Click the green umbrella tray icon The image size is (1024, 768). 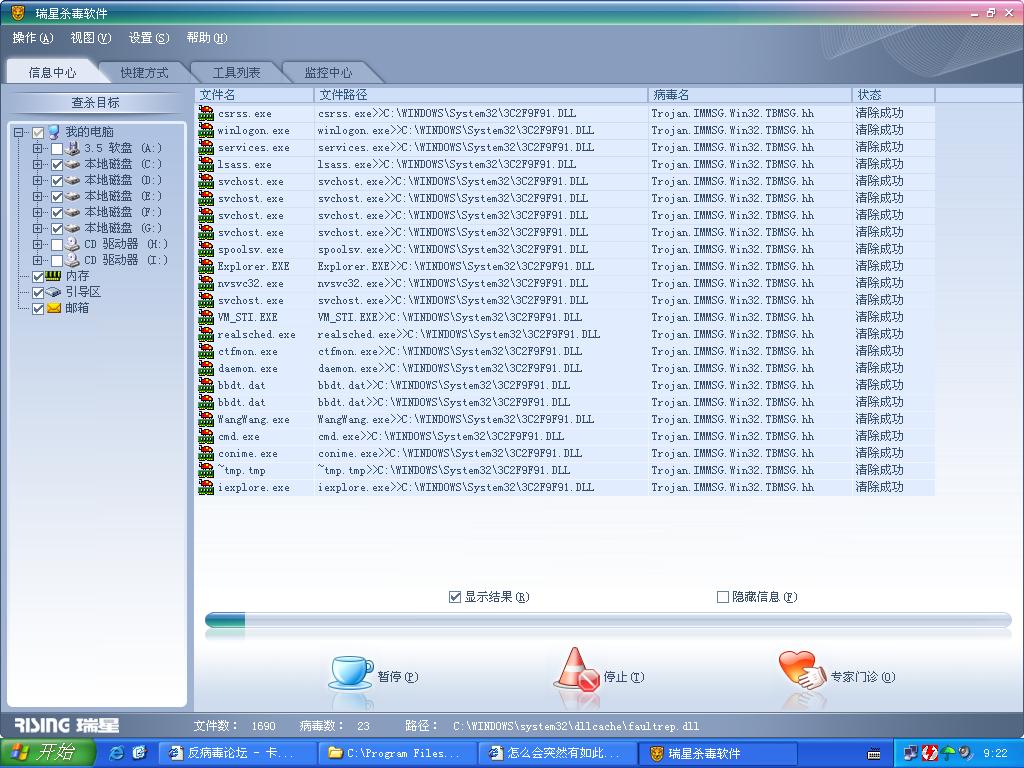click(x=947, y=753)
